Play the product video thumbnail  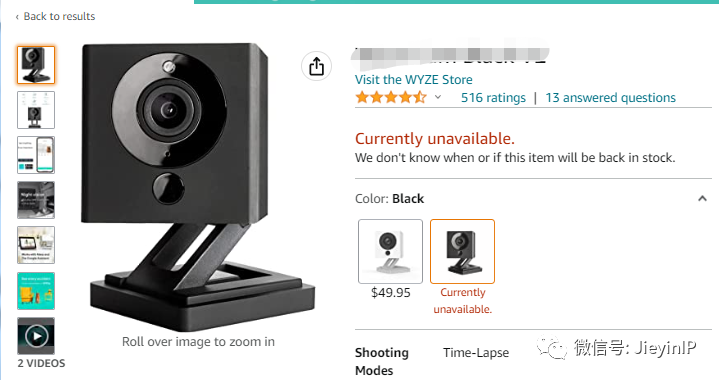point(36,336)
